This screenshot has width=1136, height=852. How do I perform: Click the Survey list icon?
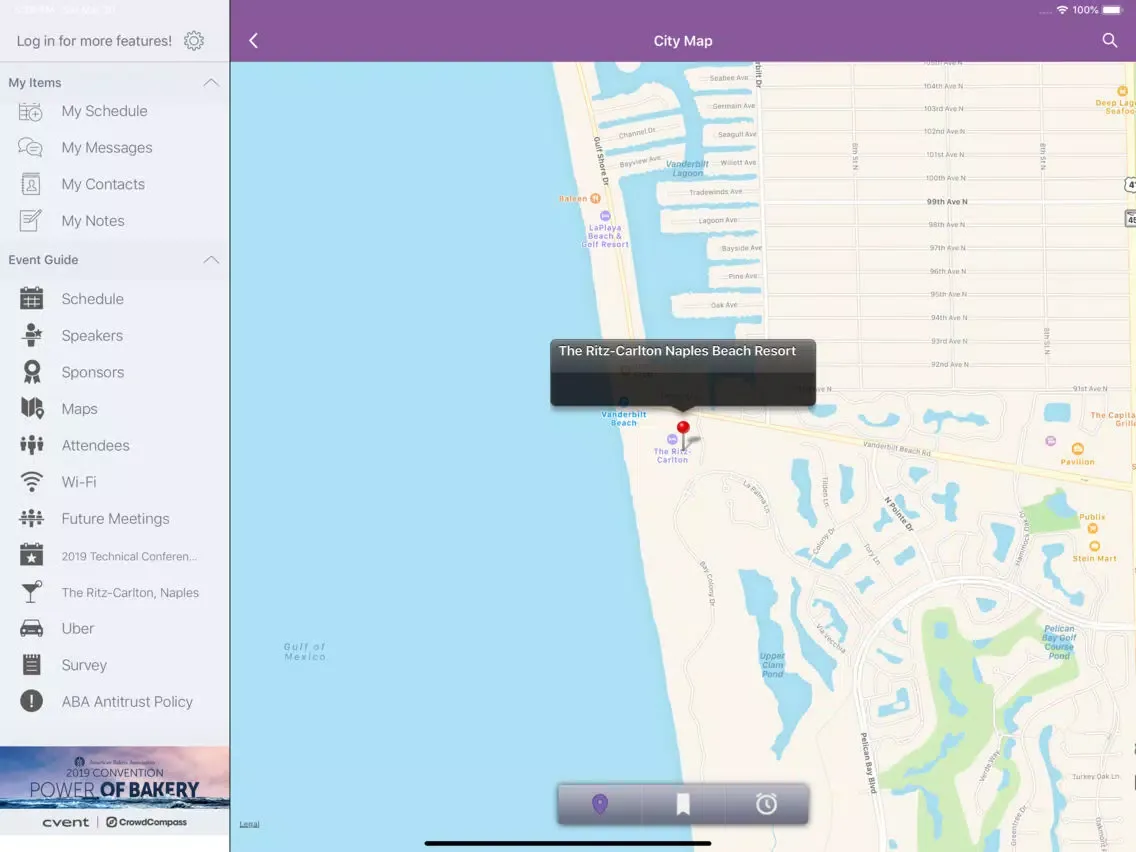(x=32, y=664)
